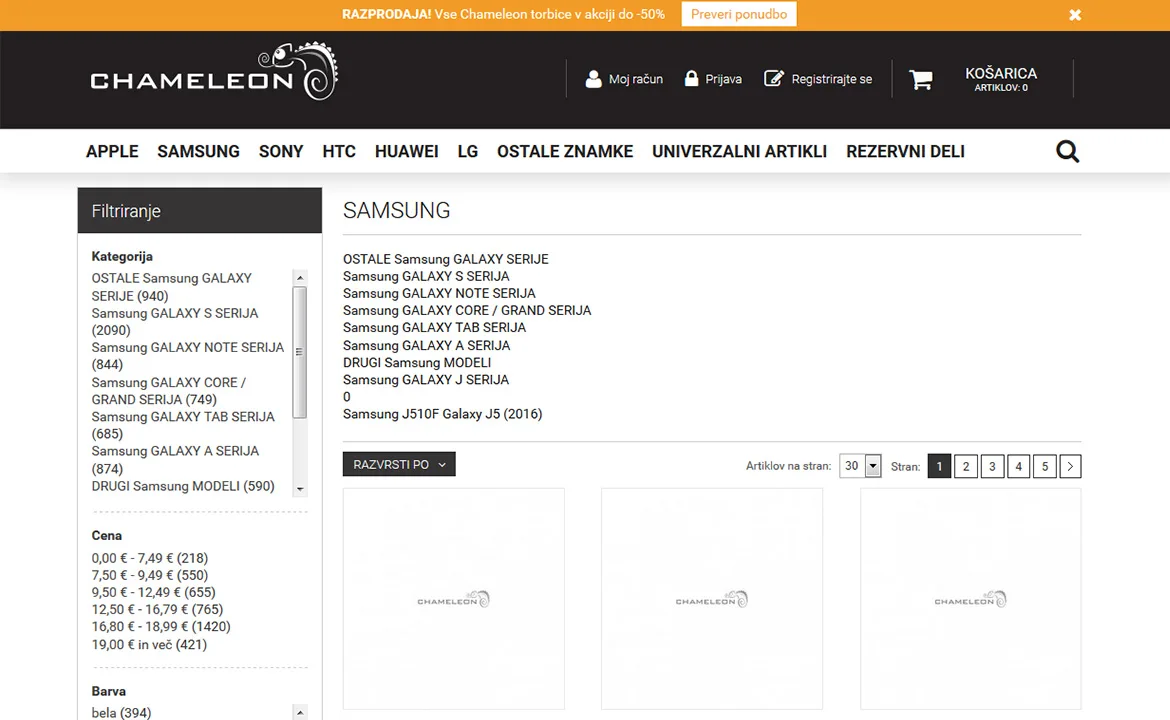This screenshot has height=720, width=1170.
Task: Open Artiklov na stran 30 dropdown
Action: pos(860,466)
